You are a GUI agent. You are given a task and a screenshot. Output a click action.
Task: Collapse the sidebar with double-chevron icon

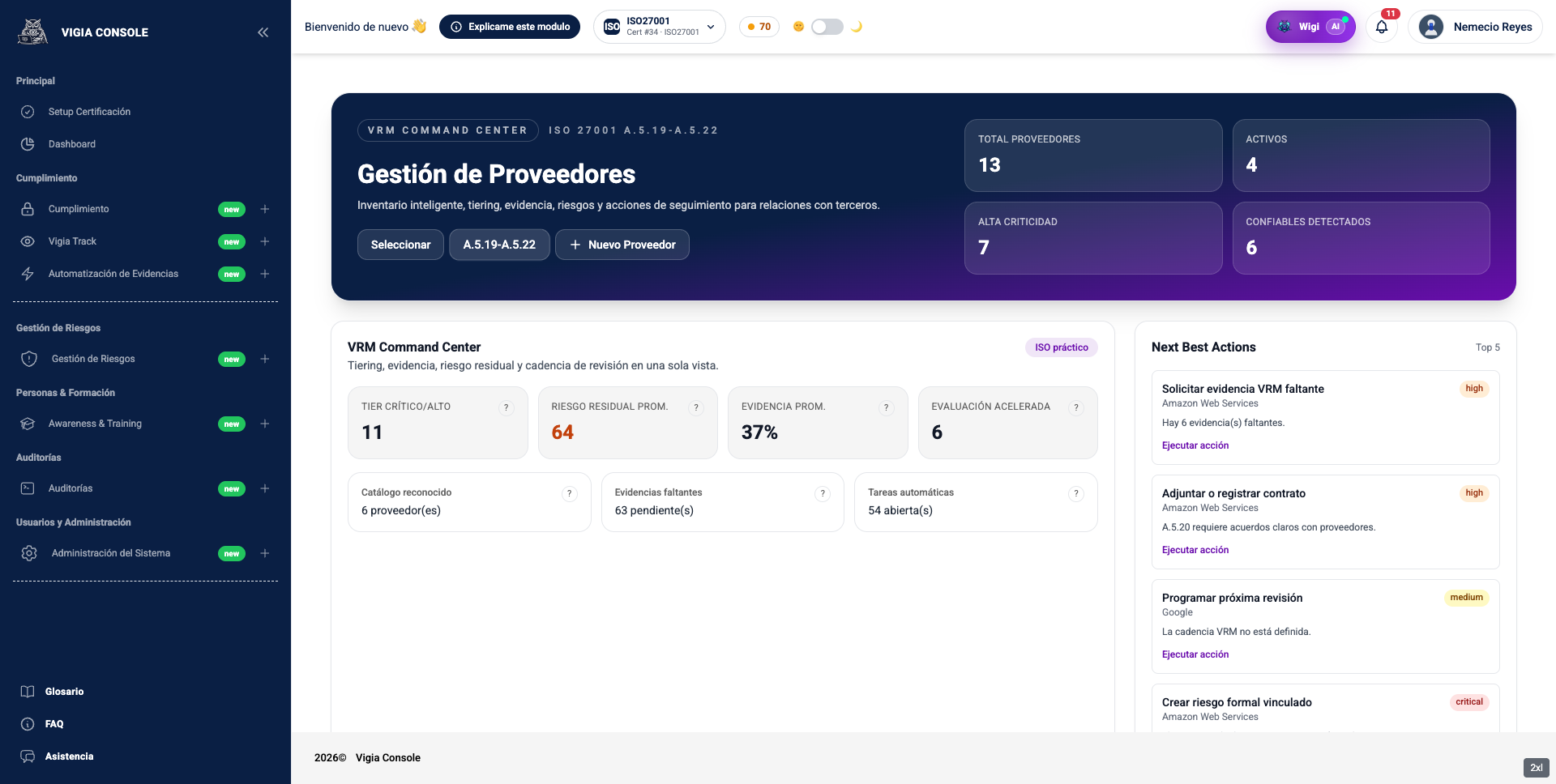[x=263, y=32]
